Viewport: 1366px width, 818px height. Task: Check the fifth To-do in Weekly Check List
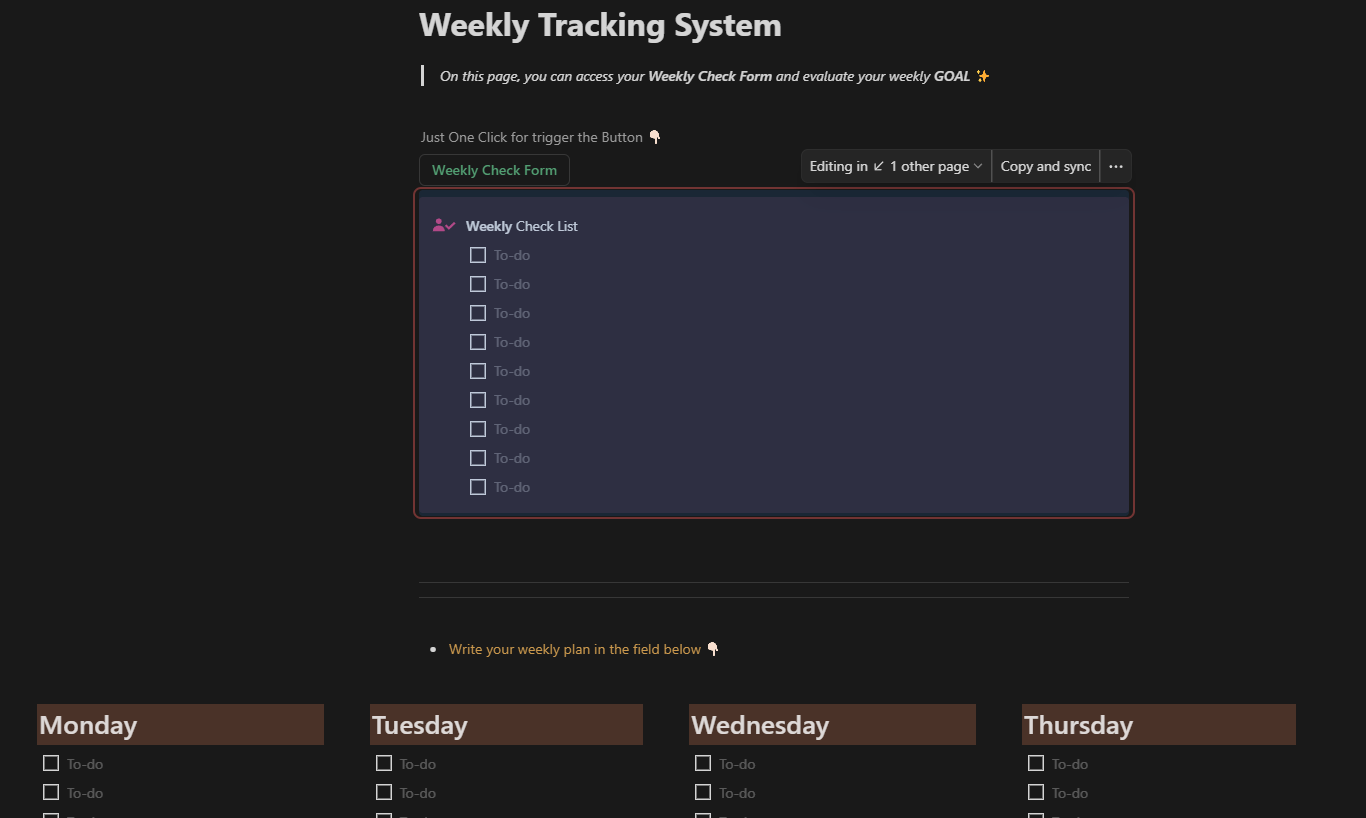tap(478, 371)
